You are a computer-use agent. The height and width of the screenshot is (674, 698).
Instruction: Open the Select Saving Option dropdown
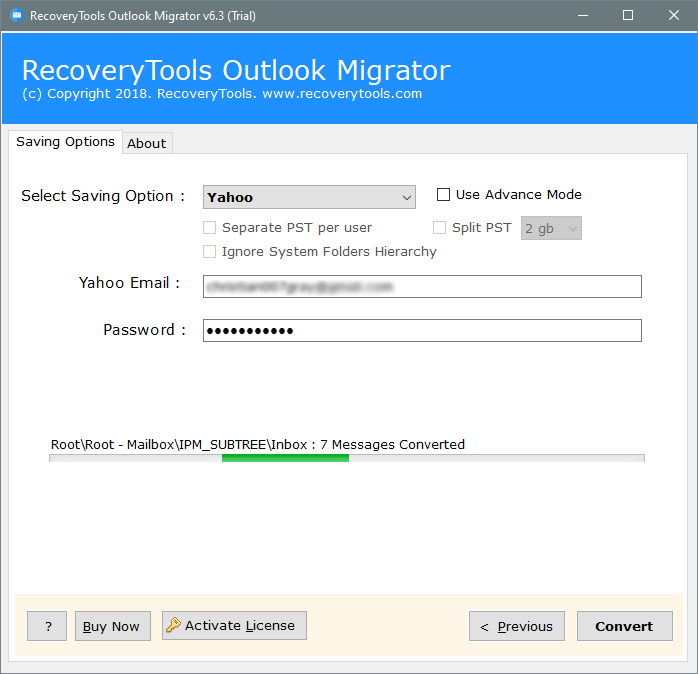point(309,197)
